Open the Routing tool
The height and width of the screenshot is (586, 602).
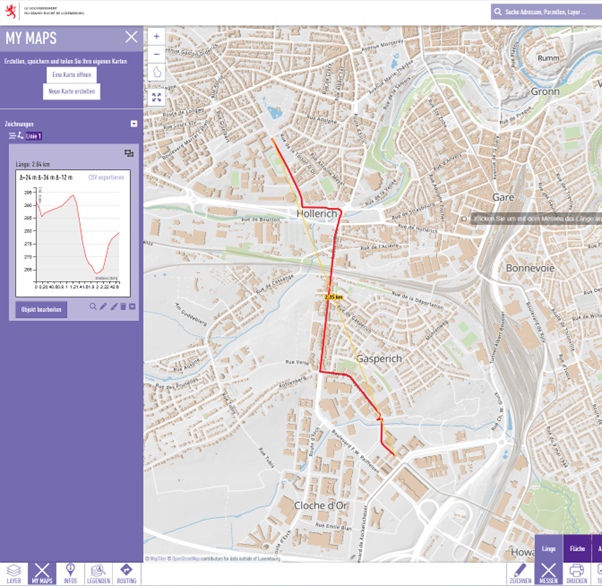tap(126, 573)
